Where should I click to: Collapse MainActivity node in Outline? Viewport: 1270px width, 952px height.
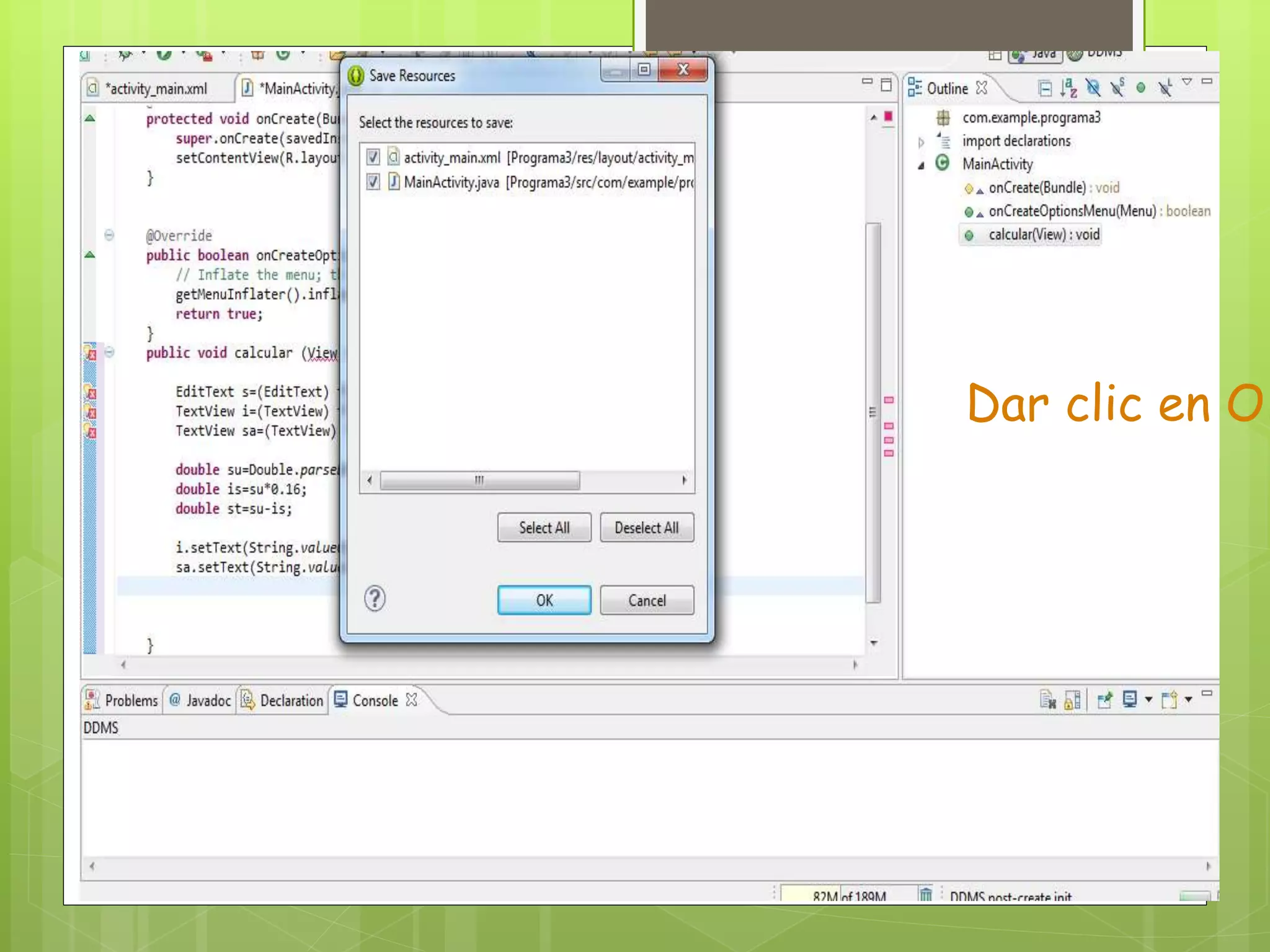click(x=921, y=165)
